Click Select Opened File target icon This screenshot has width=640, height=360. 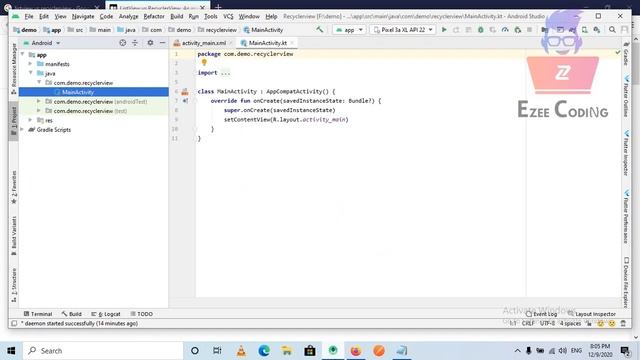122,43
